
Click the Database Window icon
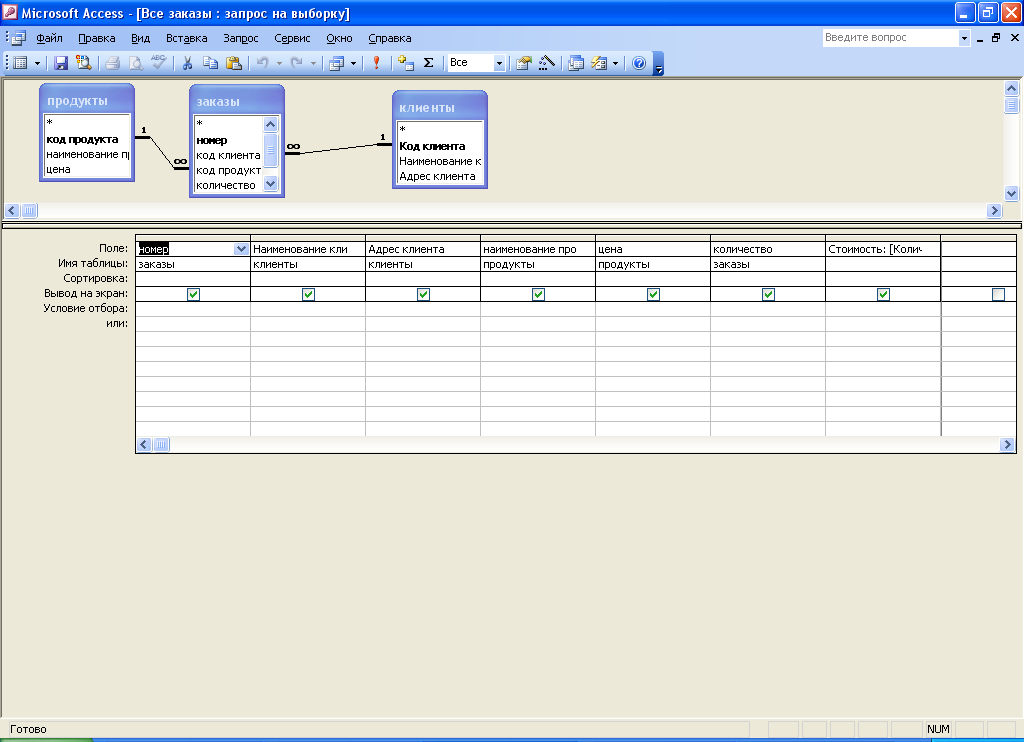tap(576, 63)
